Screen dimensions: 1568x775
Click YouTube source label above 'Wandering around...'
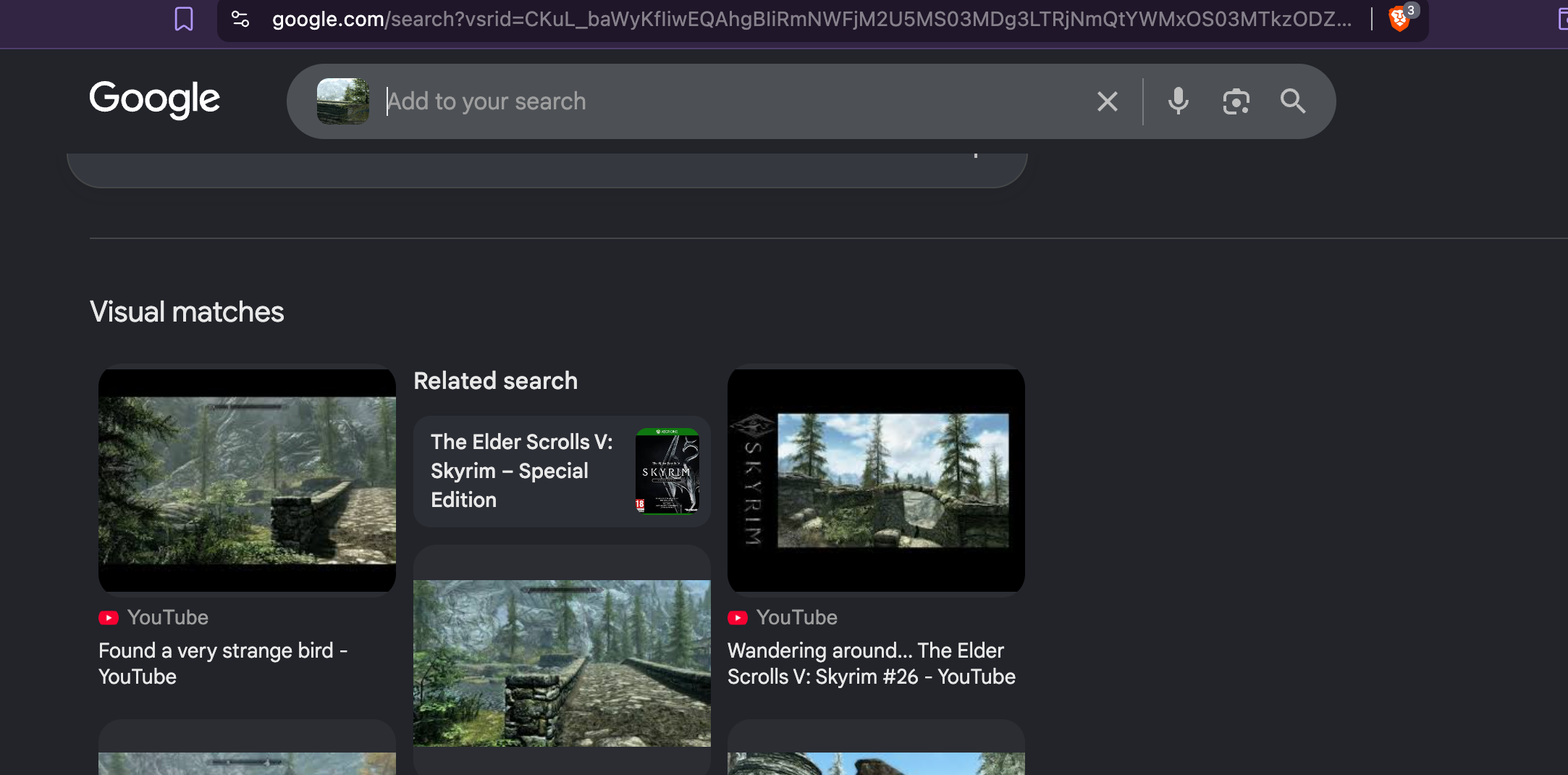(x=797, y=617)
